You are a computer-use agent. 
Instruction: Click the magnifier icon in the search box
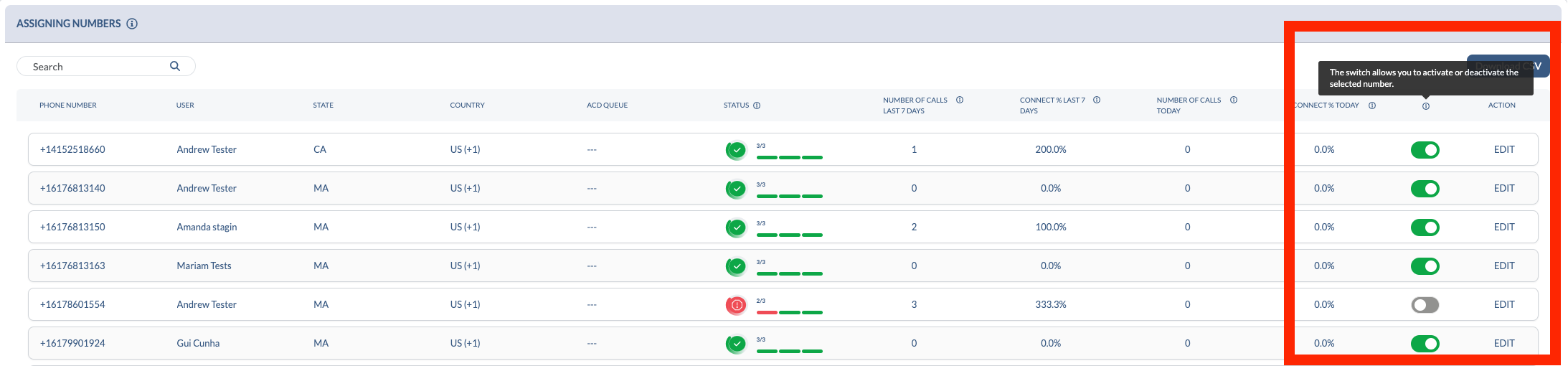tap(175, 66)
